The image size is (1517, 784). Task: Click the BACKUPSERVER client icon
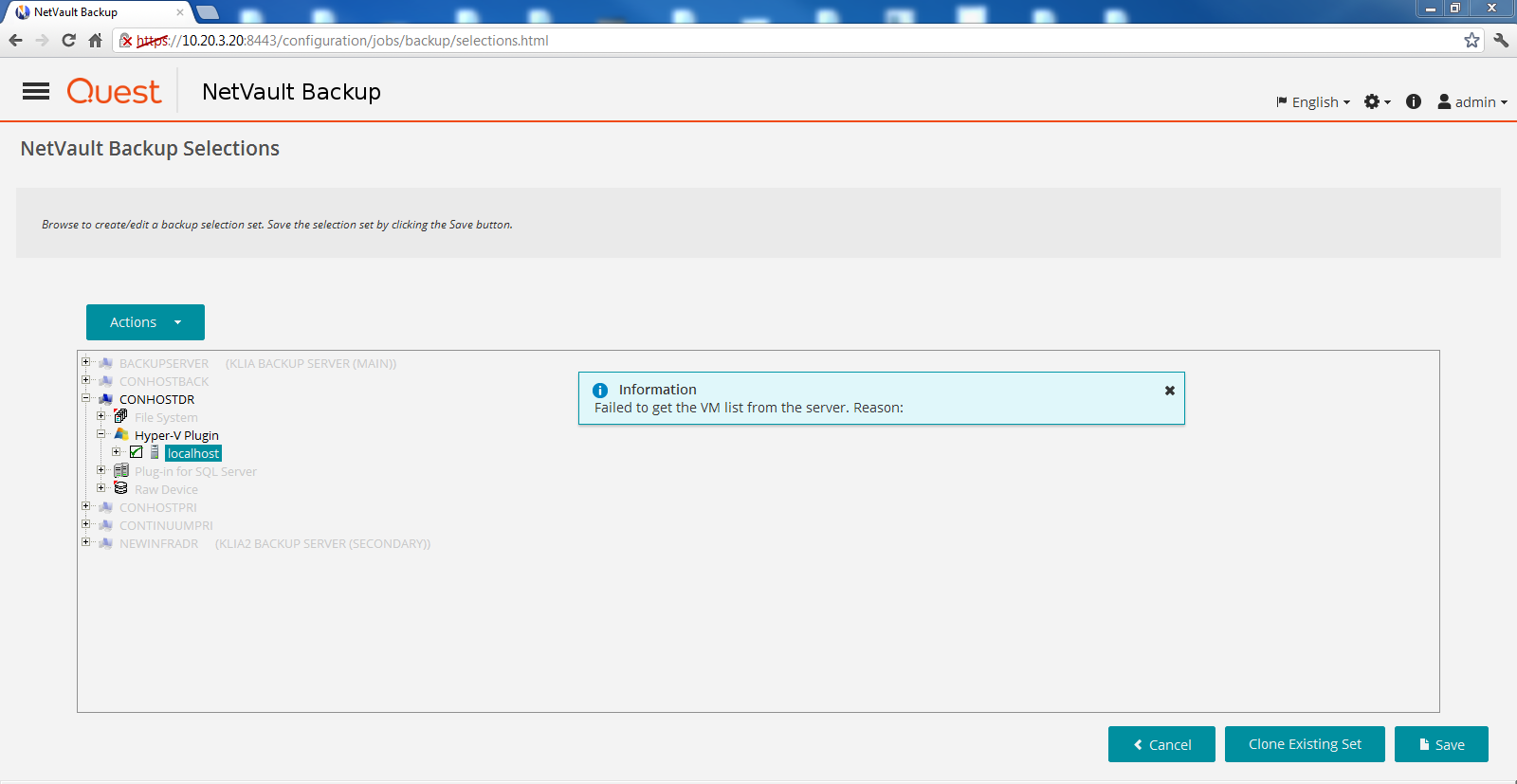pyautogui.click(x=105, y=363)
